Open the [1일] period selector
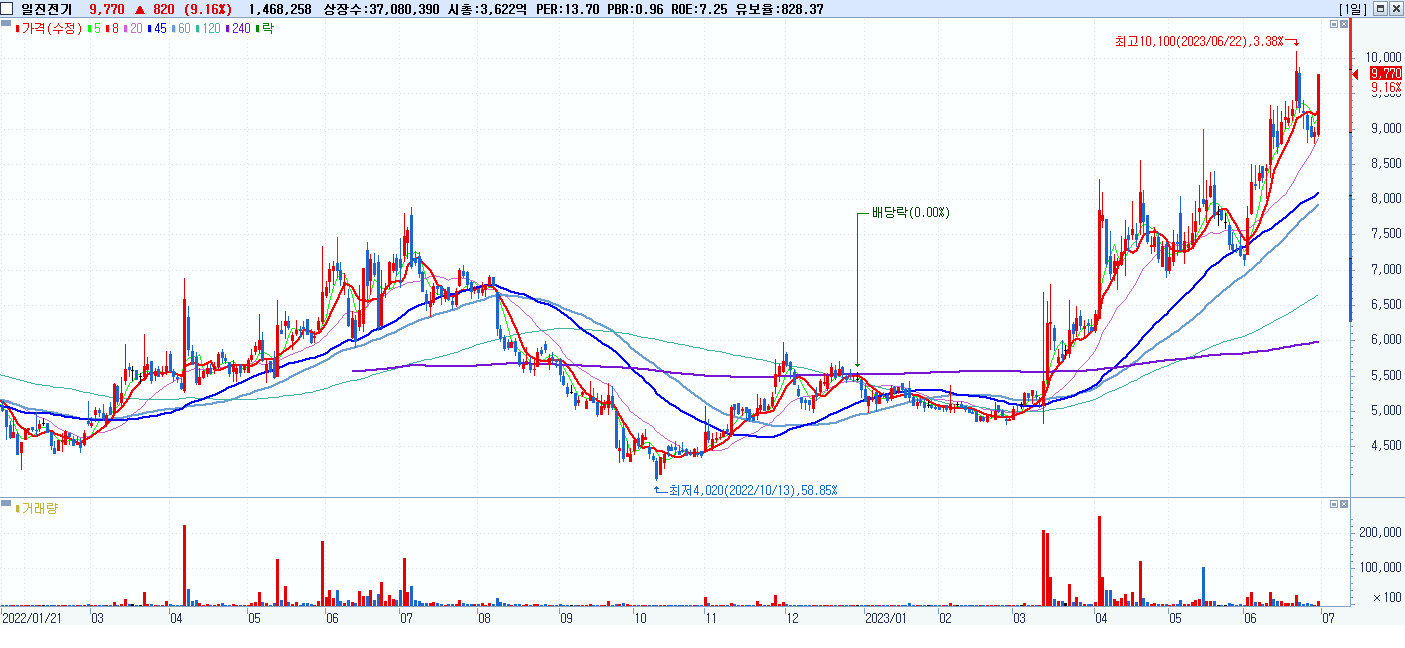 (x=1352, y=8)
